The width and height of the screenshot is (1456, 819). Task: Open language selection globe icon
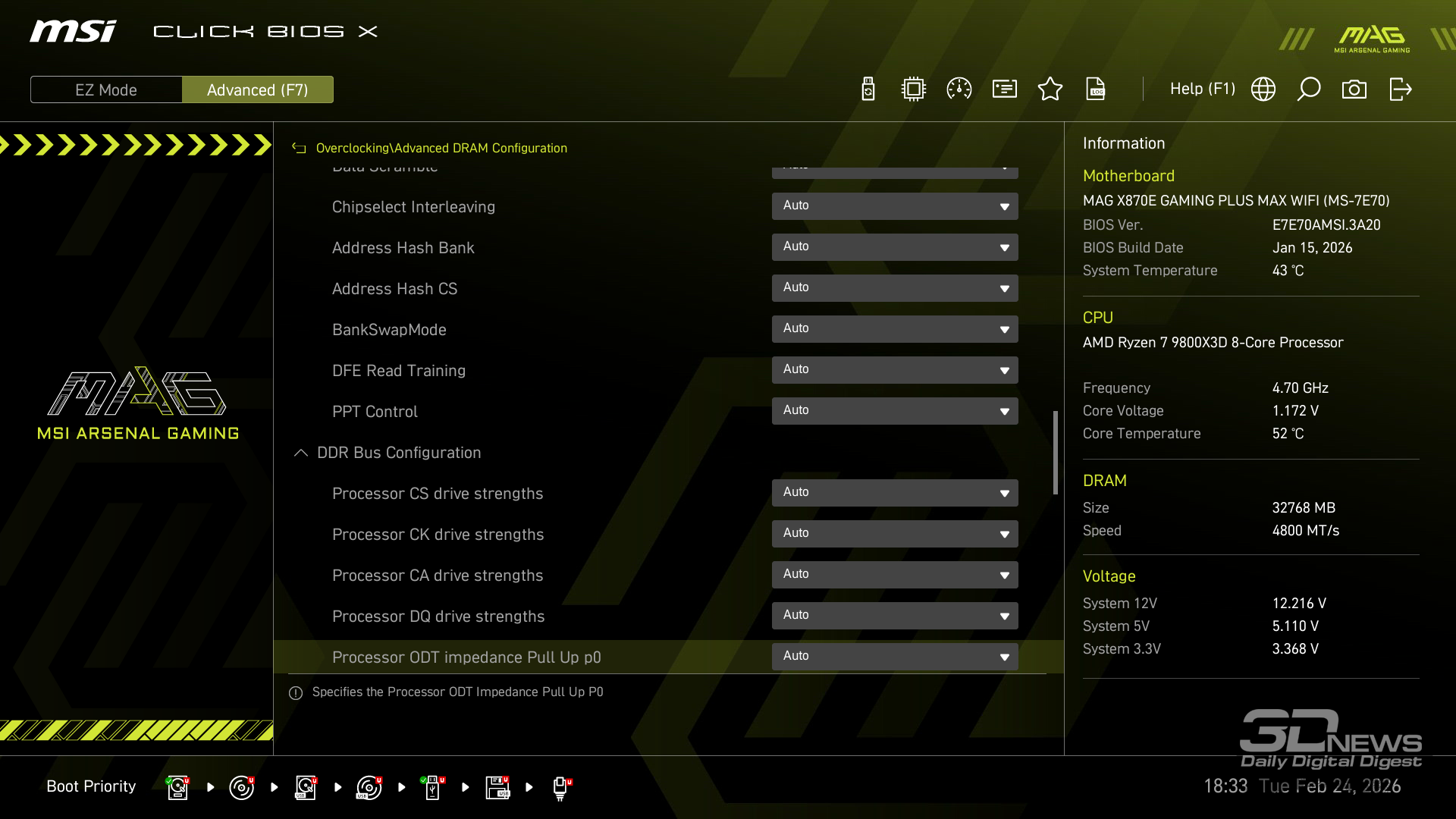pos(1263,89)
